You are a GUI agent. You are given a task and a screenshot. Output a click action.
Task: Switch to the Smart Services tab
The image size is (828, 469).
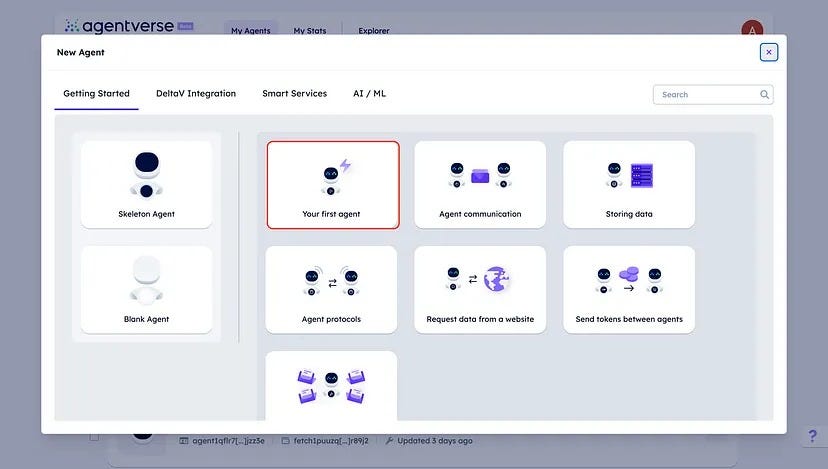(x=295, y=93)
